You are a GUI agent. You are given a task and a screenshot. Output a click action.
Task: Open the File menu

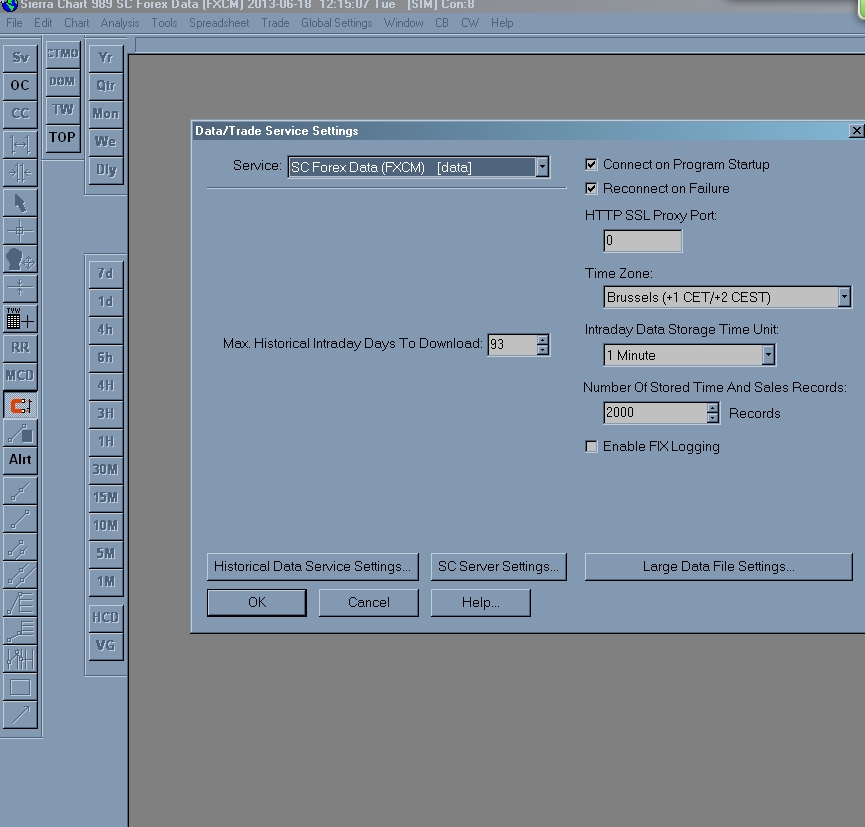(14, 23)
